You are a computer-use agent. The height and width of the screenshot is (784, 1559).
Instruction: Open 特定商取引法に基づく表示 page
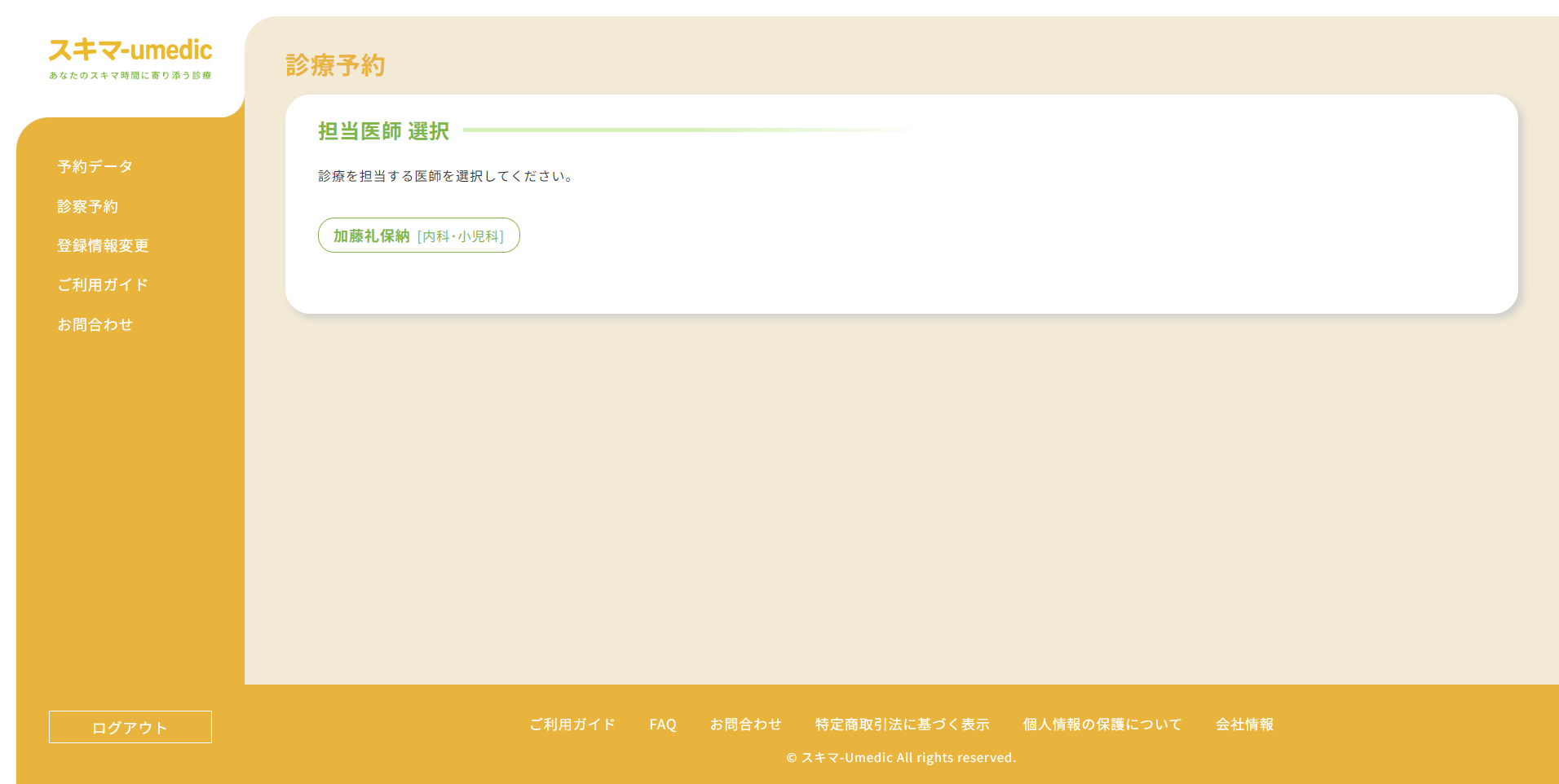click(x=902, y=724)
